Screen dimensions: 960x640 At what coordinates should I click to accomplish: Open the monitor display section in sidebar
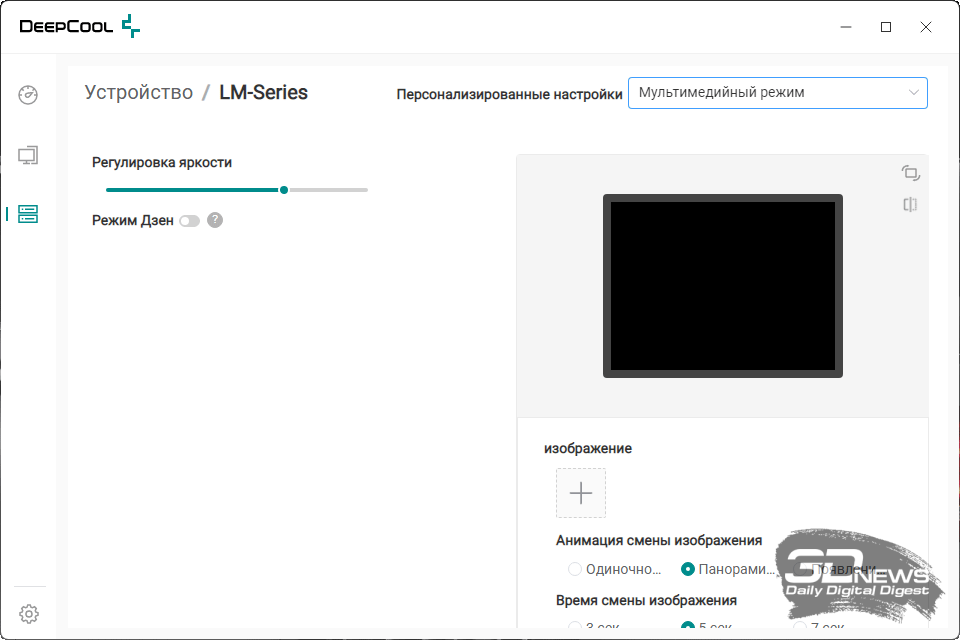click(28, 155)
